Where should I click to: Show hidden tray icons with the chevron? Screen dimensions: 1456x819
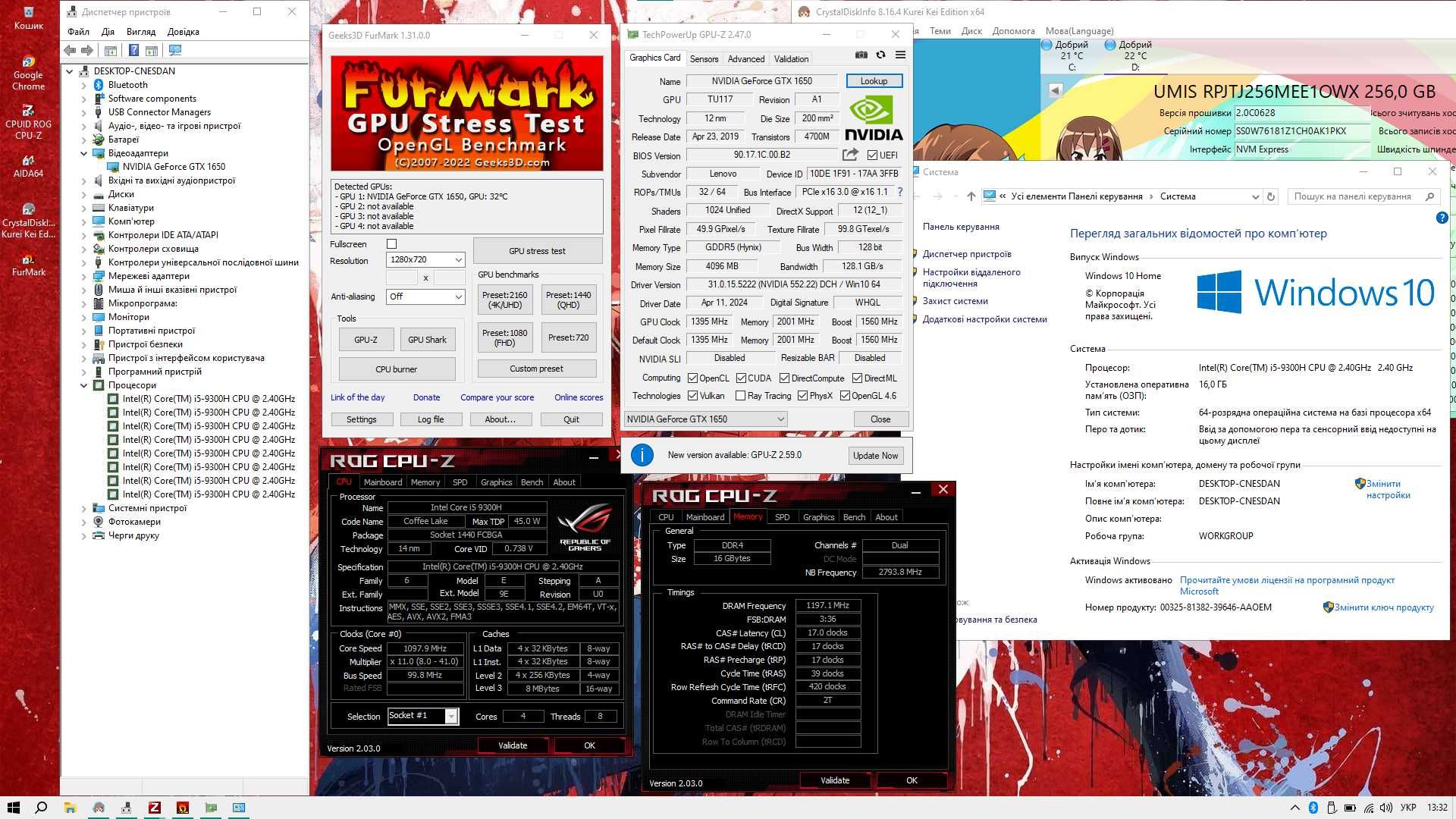coord(1294,808)
